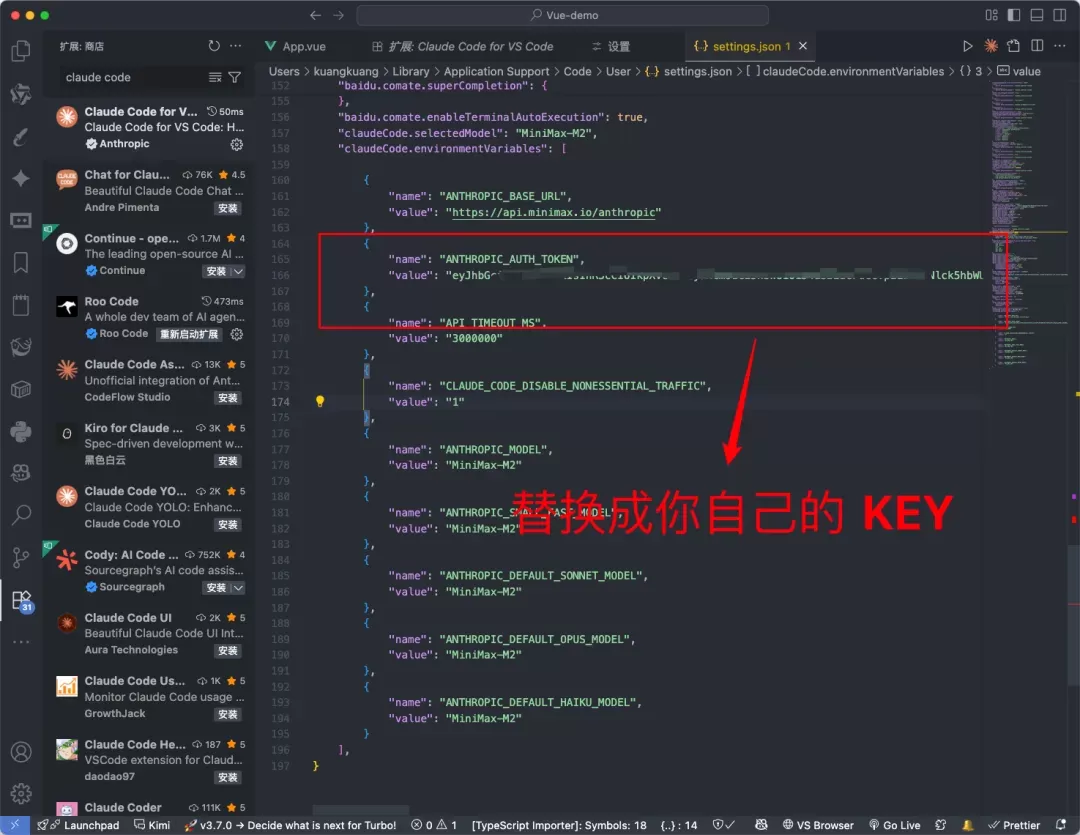Toggle the primary side bar layout button
1080x835 pixels.
point(1014,15)
